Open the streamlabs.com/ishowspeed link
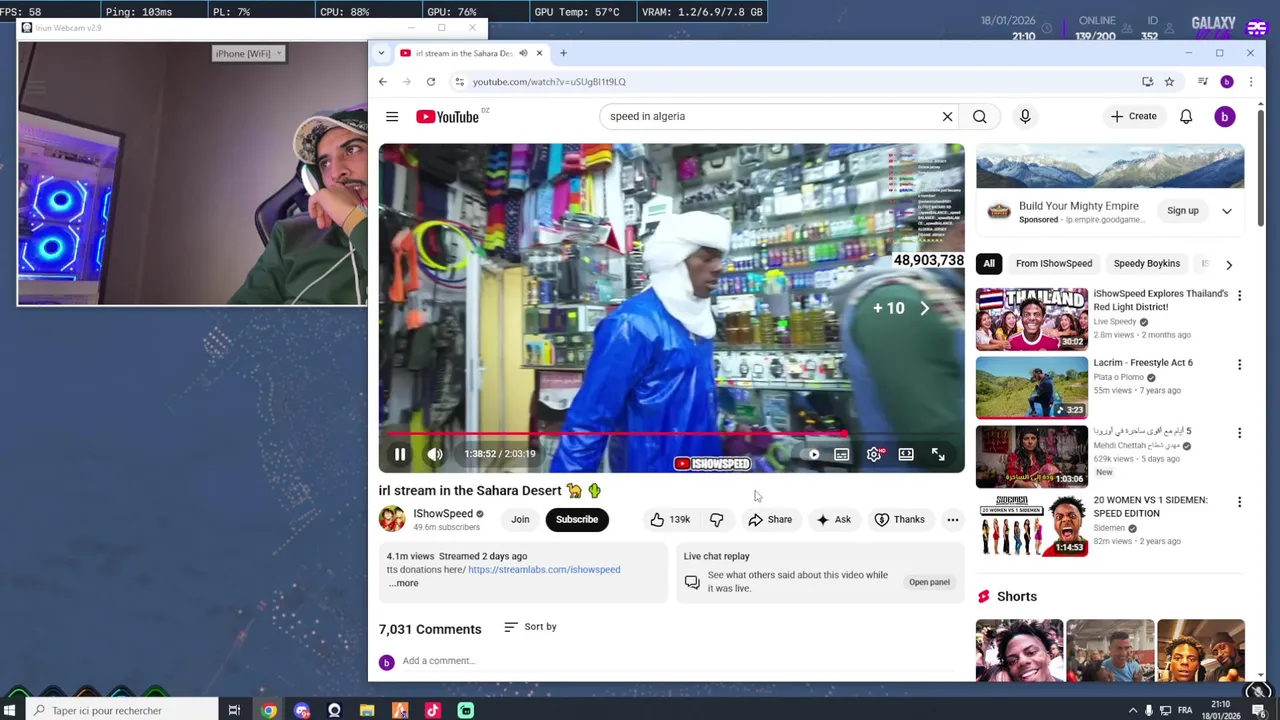The width and height of the screenshot is (1280, 720). pyautogui.click(x=544, y=570)
